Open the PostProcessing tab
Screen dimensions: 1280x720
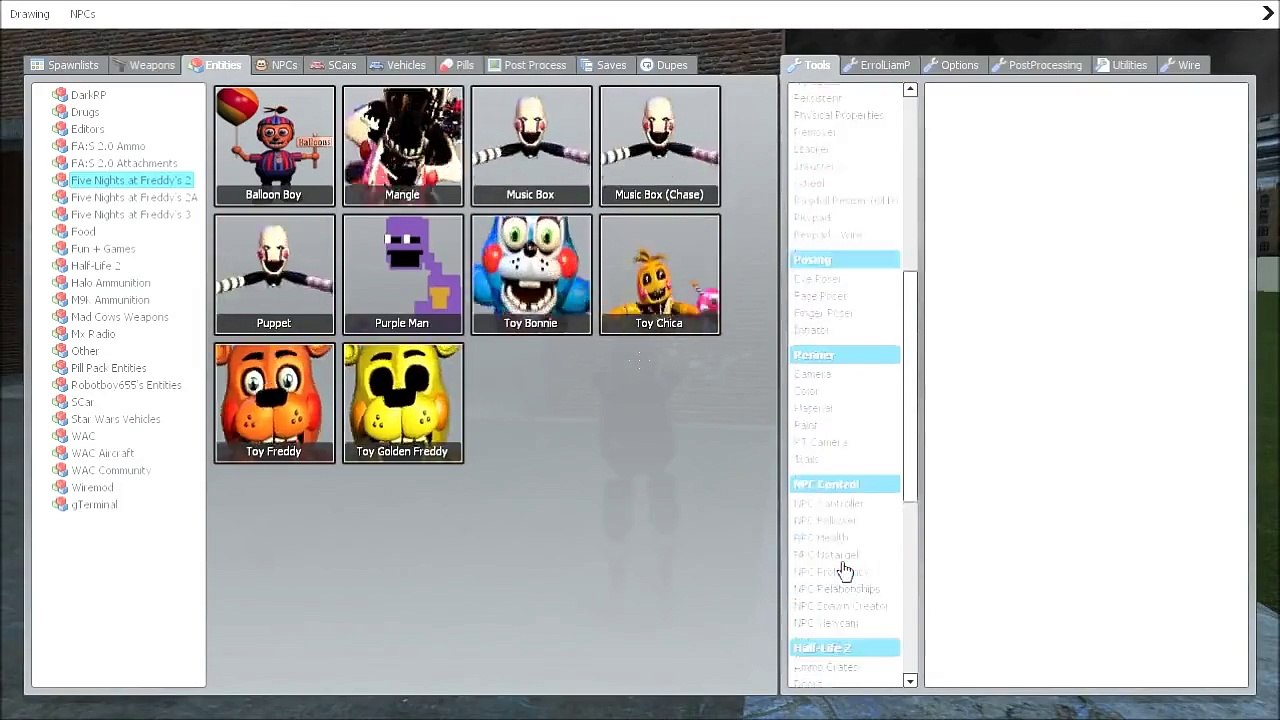pos(1037,65)
